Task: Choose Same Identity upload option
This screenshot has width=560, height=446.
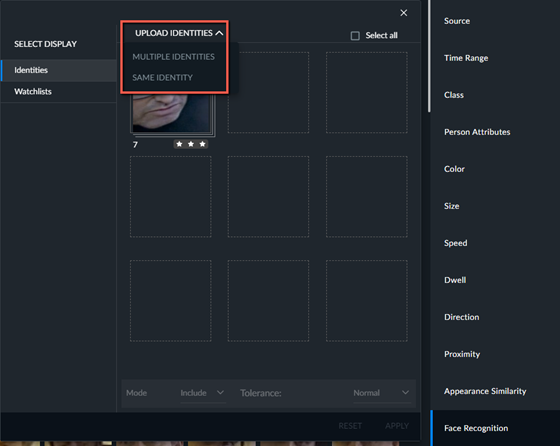Action: tap(162, 77)
